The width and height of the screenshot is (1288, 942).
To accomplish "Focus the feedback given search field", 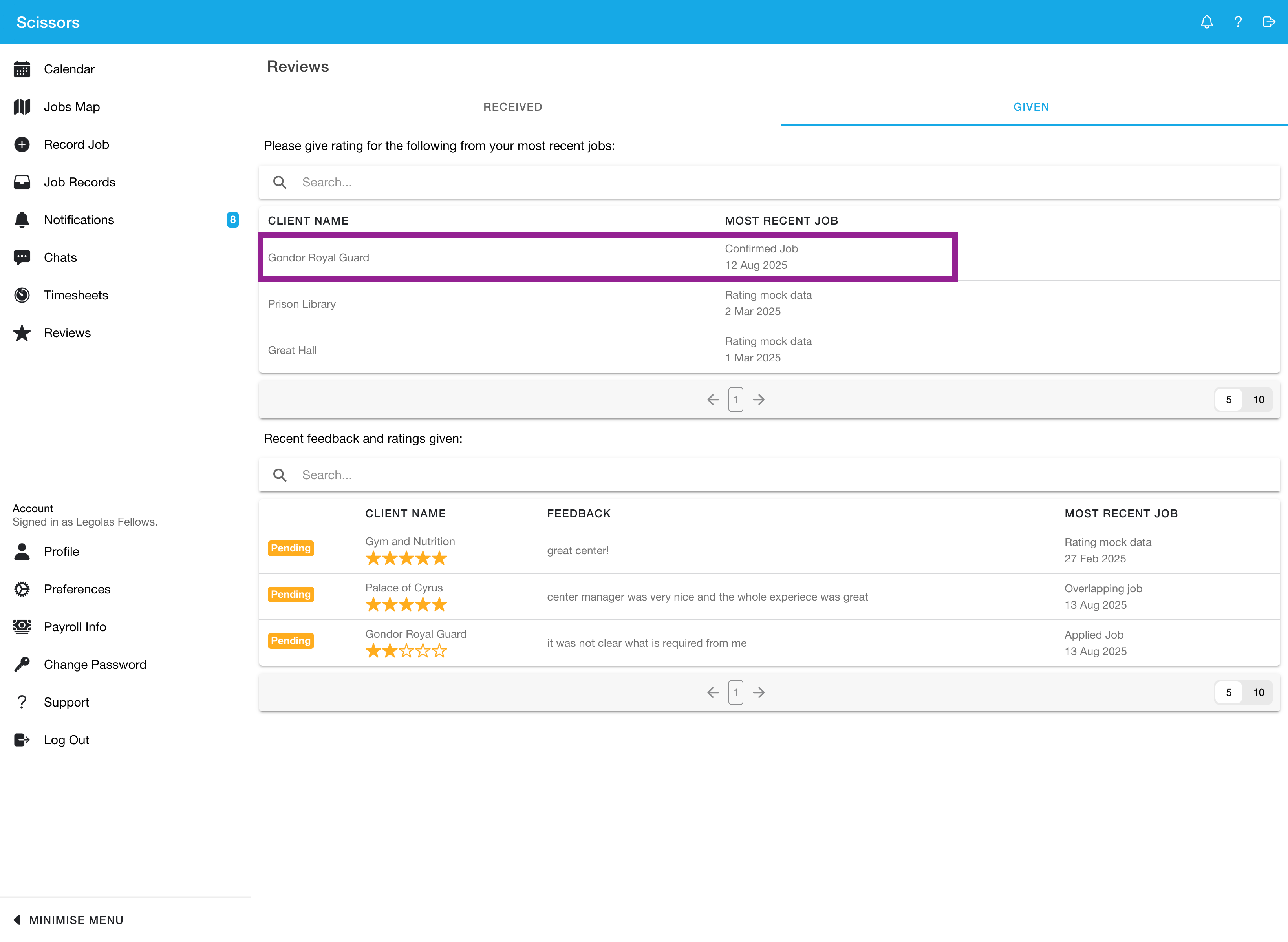I will click(x=770, y=475).
